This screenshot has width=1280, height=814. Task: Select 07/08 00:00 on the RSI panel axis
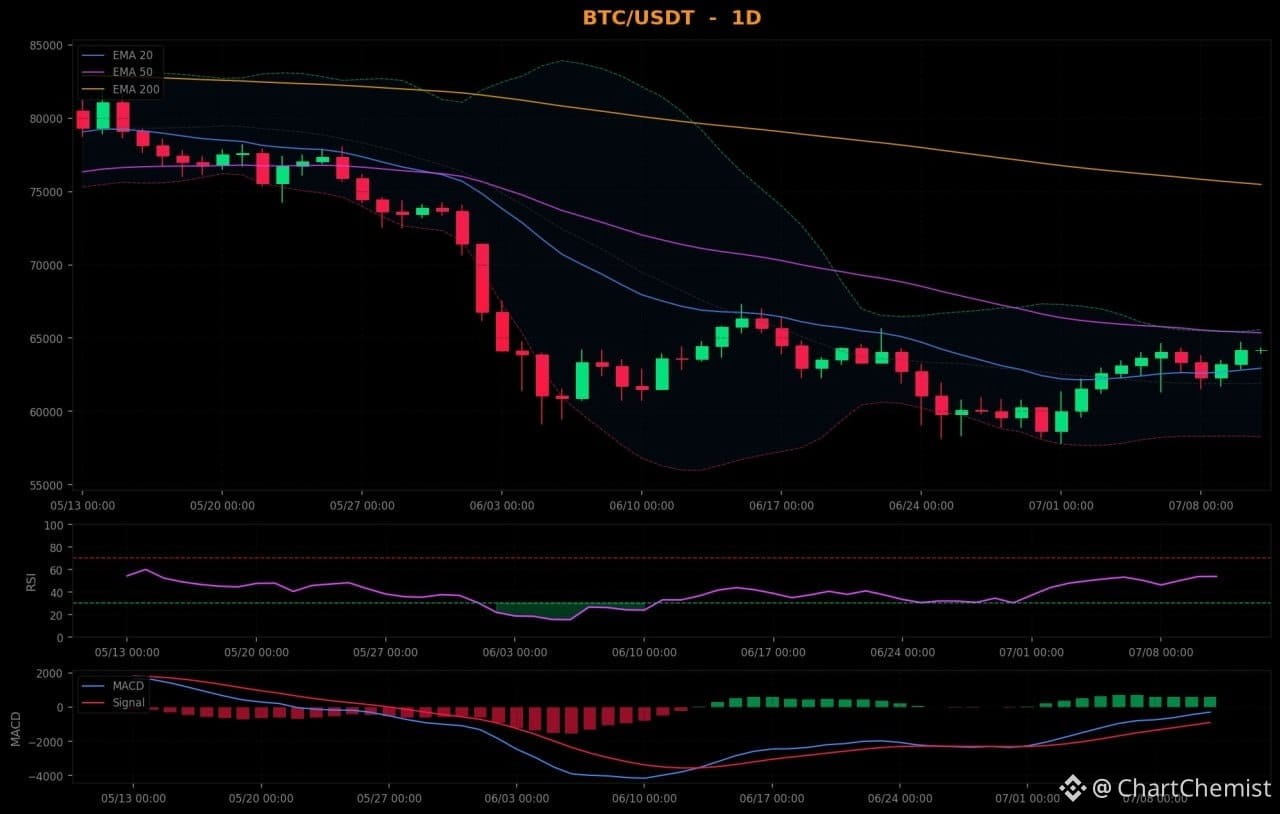click(x=1161, y=652)
